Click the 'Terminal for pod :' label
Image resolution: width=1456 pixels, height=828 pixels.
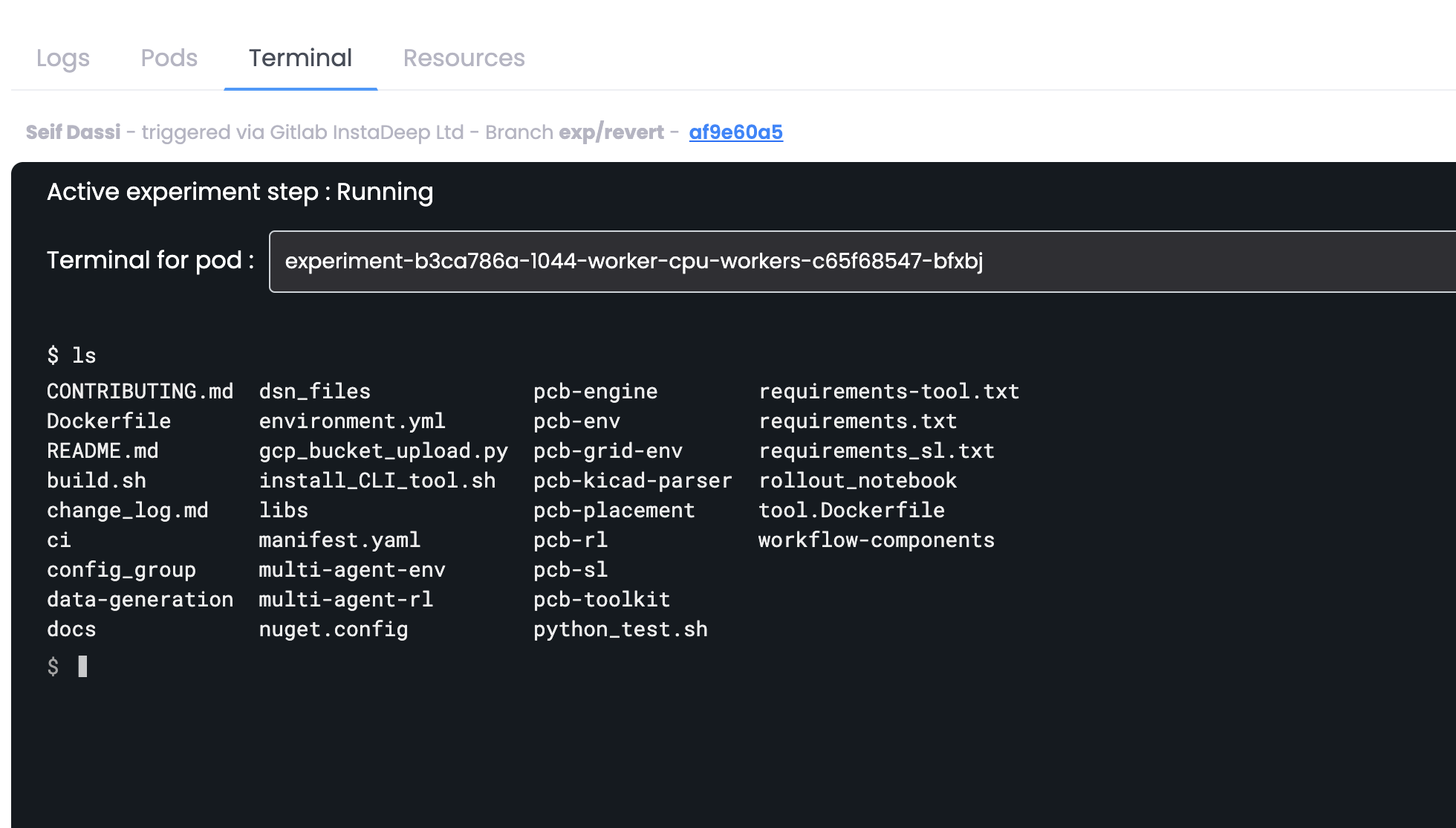[151, 260]
